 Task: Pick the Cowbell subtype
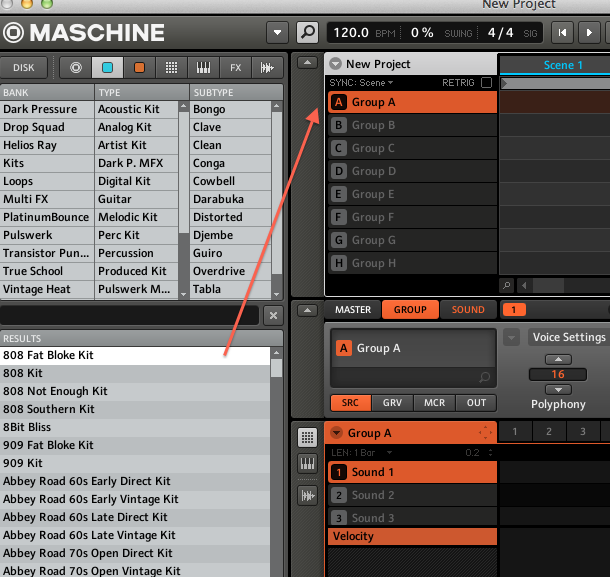230,181
